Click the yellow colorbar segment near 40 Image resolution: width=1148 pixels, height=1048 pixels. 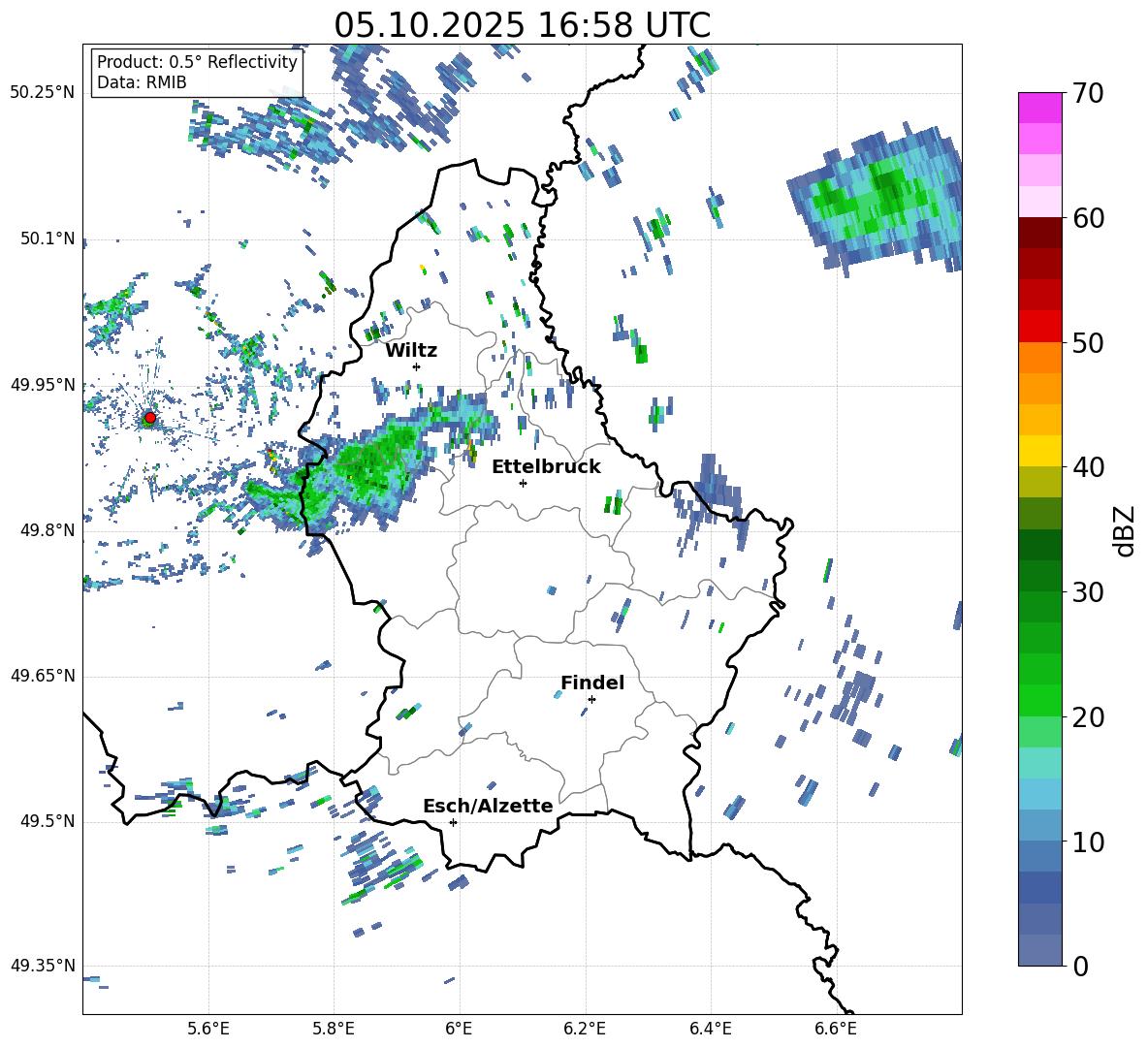click(x=1039, y=451)
